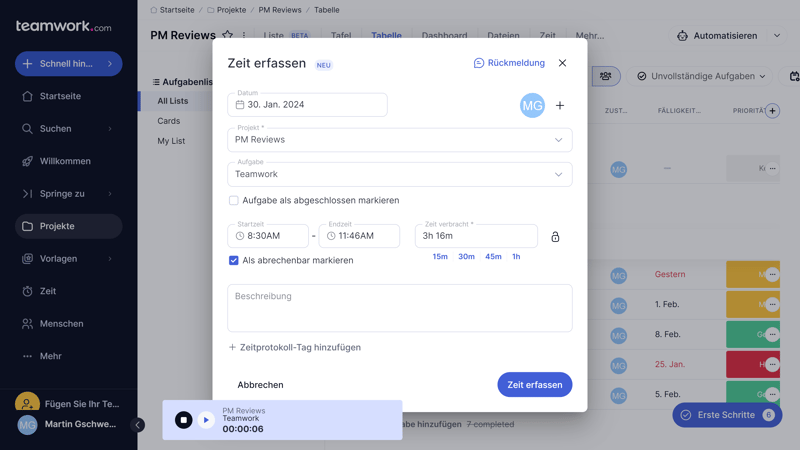Close the Zeit erfassen dialog
Screen dimensions: 800x450
click(562, 63)
